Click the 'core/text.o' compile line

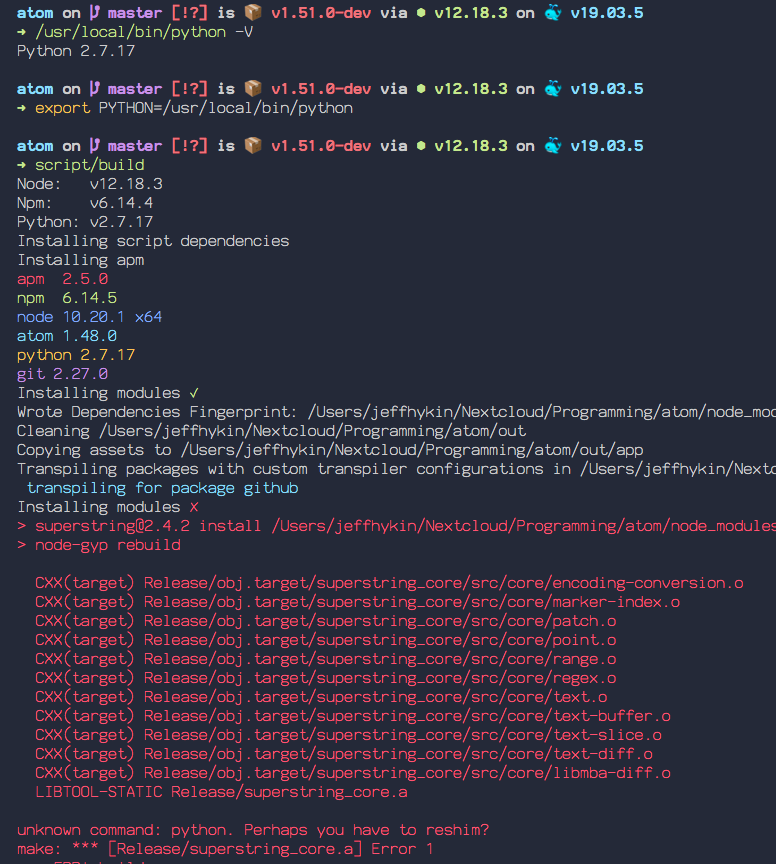tap(321, 697)
